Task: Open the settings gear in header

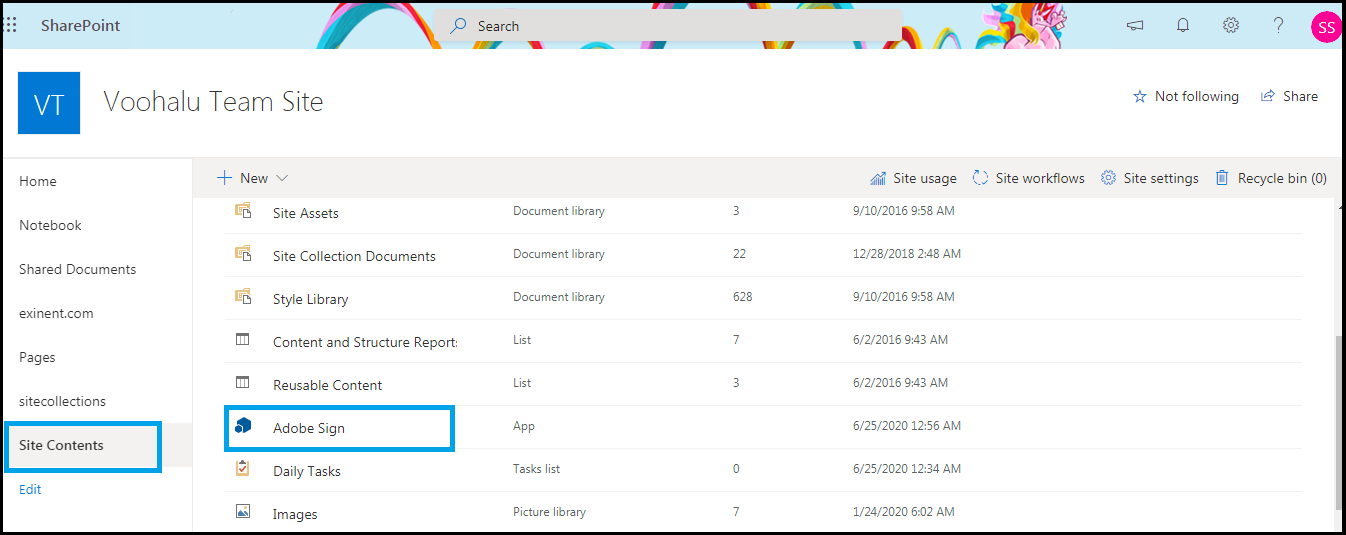Action: click(x=1231, y=26)
